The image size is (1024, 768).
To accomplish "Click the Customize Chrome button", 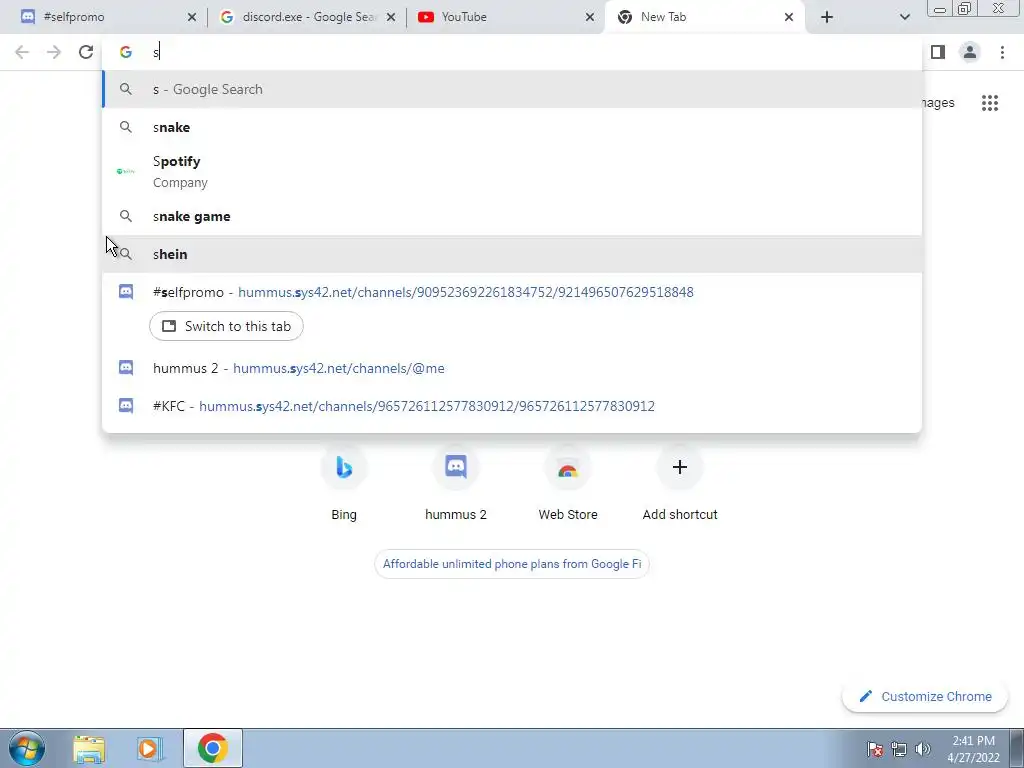I will click(x=925, y=697).
